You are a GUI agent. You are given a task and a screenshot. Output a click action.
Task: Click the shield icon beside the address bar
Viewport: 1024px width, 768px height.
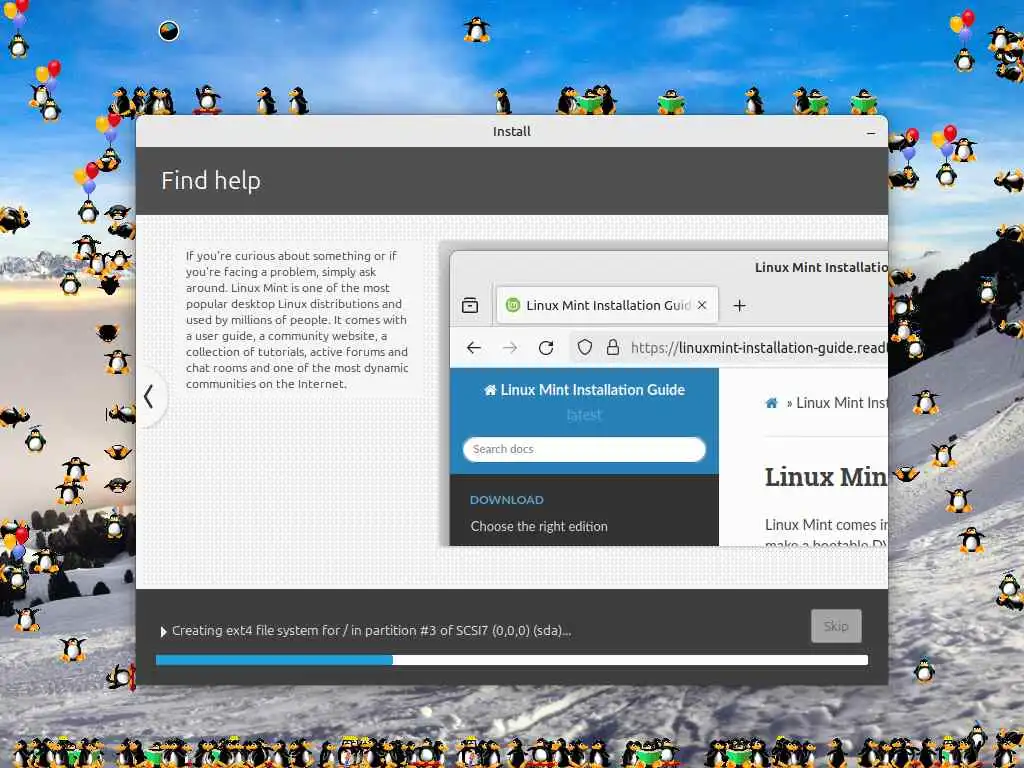pos(584,347)
